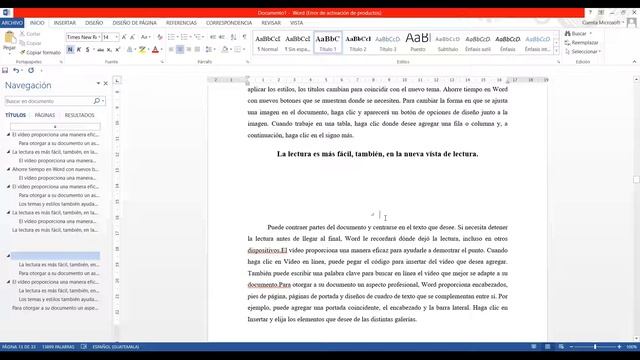Screen dimensions: 640x360
Task: Switch to the REVISAR tab
Action: [x=271, y=23]
